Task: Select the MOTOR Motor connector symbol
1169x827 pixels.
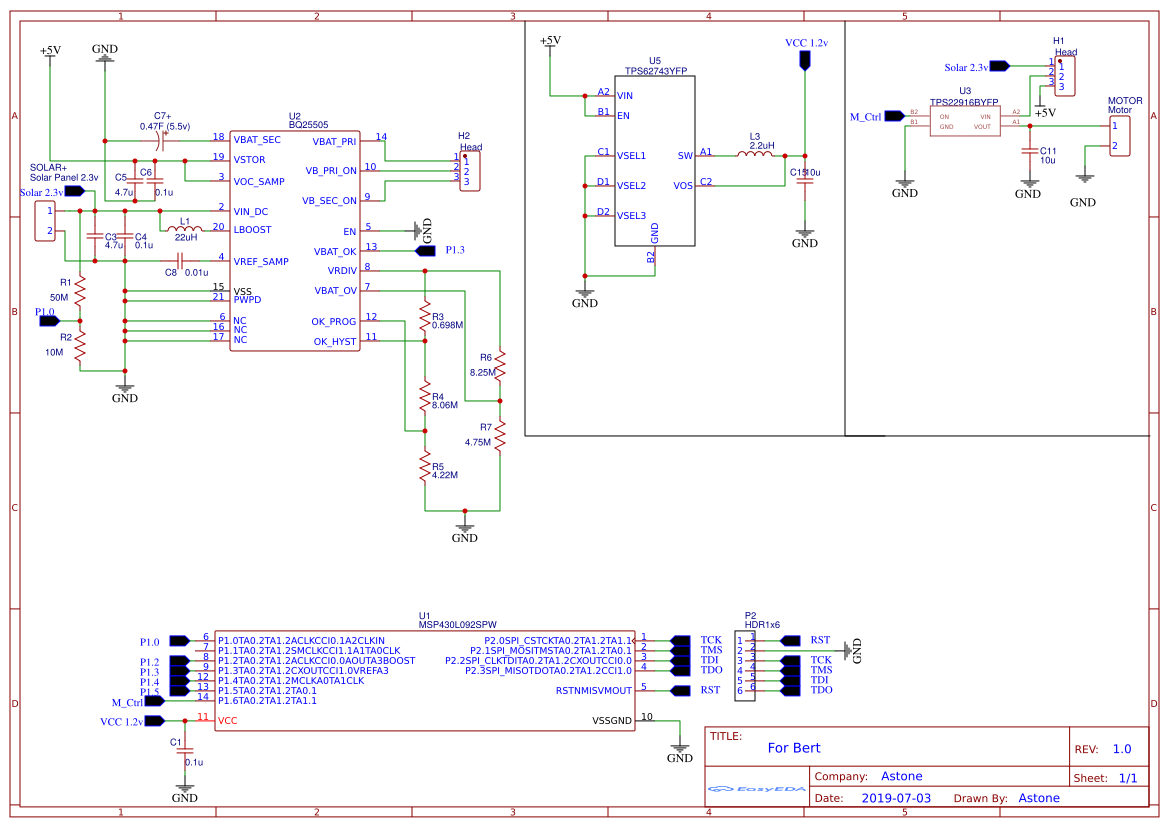Action: [x=1118, y=134]
